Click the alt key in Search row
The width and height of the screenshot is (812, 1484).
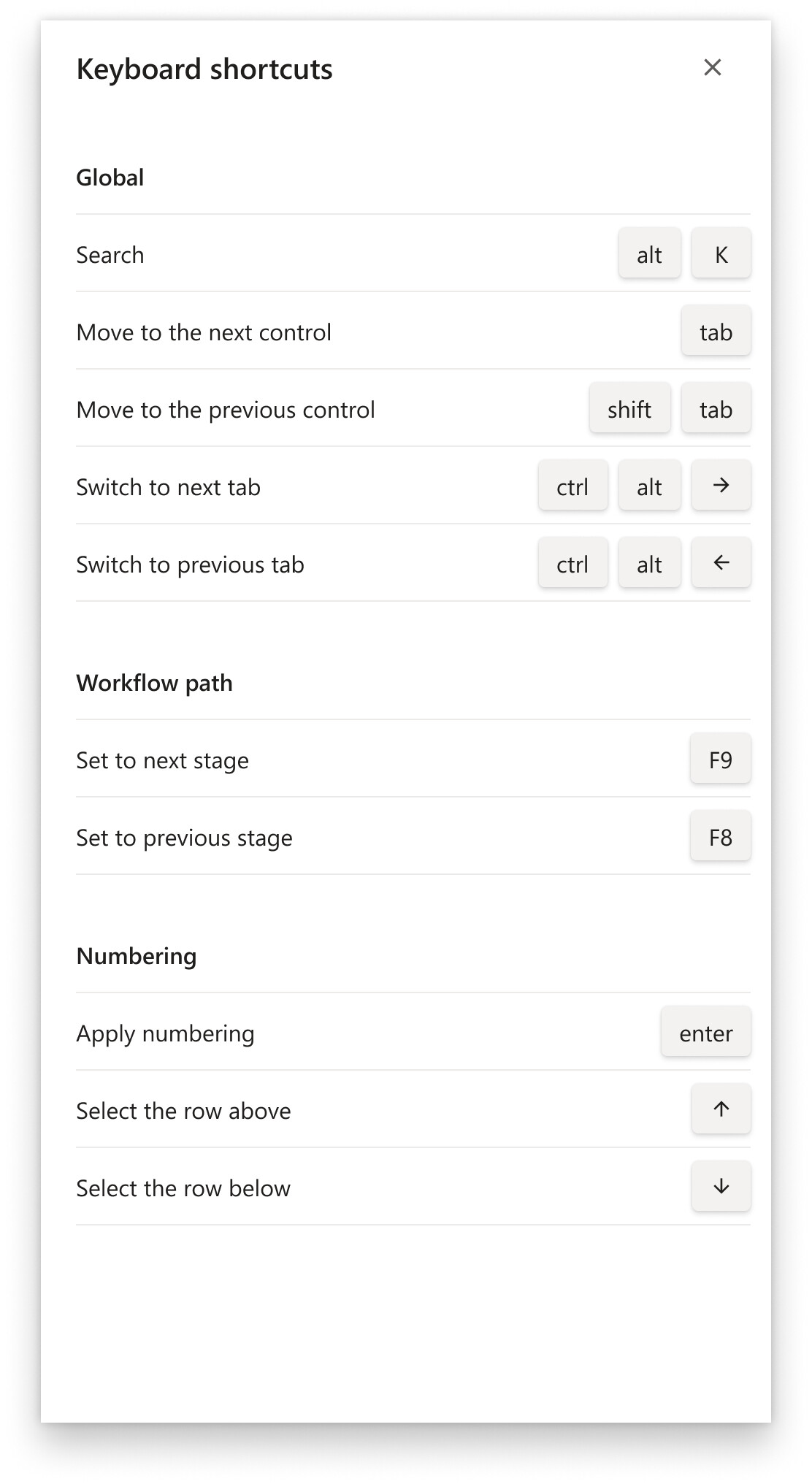pyautogui.click(x=649, y=255)
